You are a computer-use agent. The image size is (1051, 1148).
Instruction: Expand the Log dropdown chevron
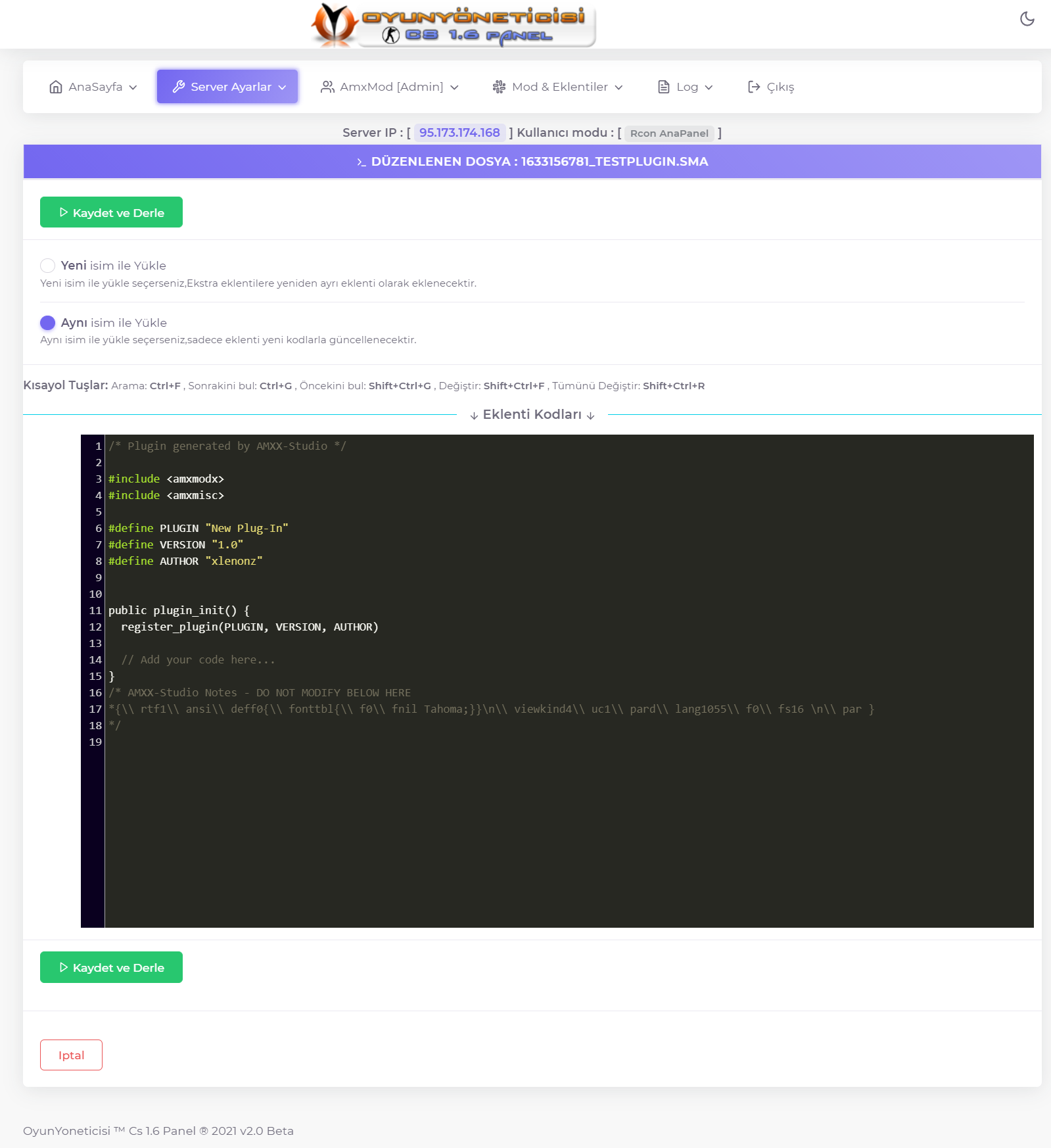(709, 87)
